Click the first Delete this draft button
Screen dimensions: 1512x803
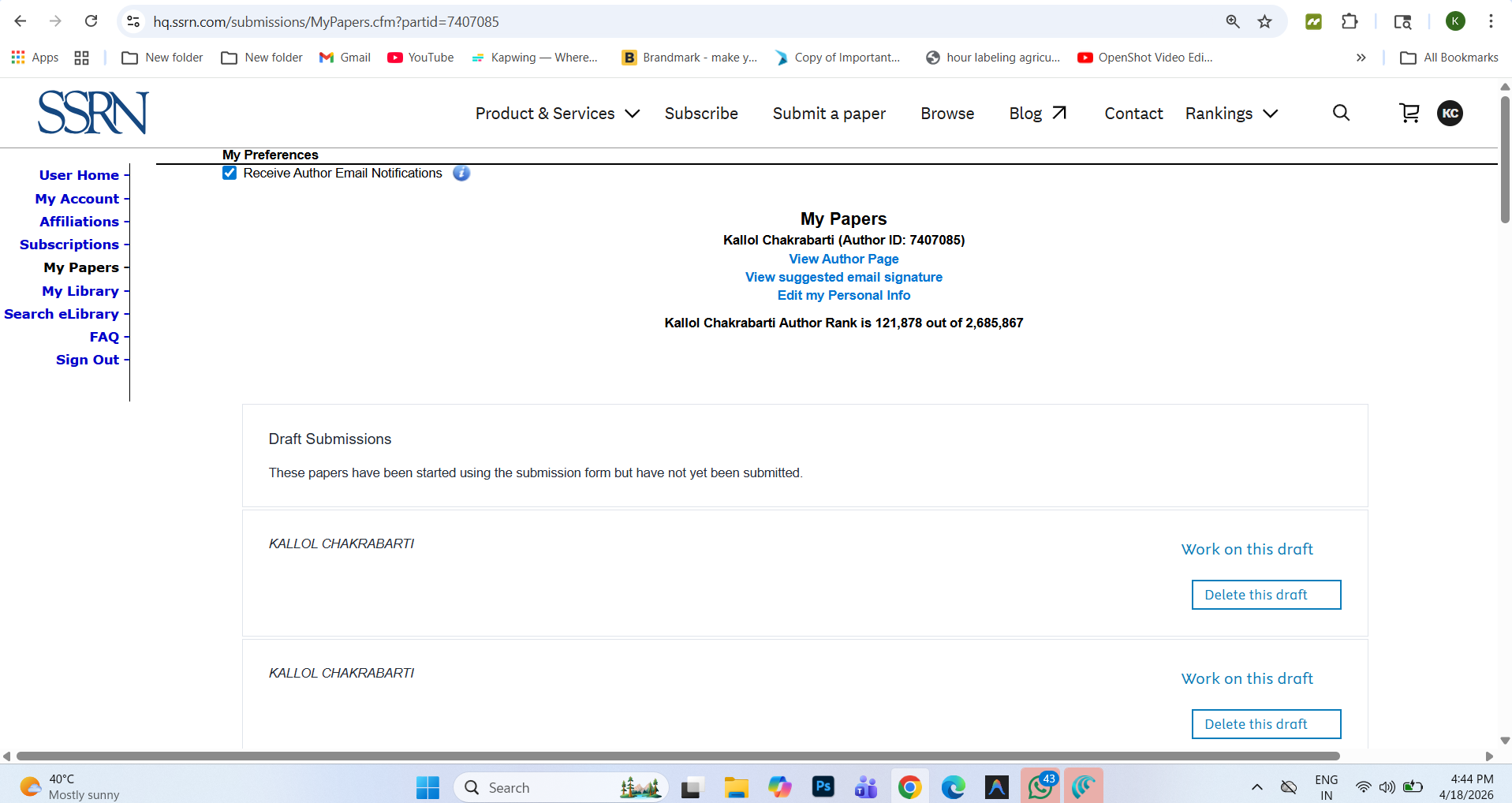[x=1266, y=595]
